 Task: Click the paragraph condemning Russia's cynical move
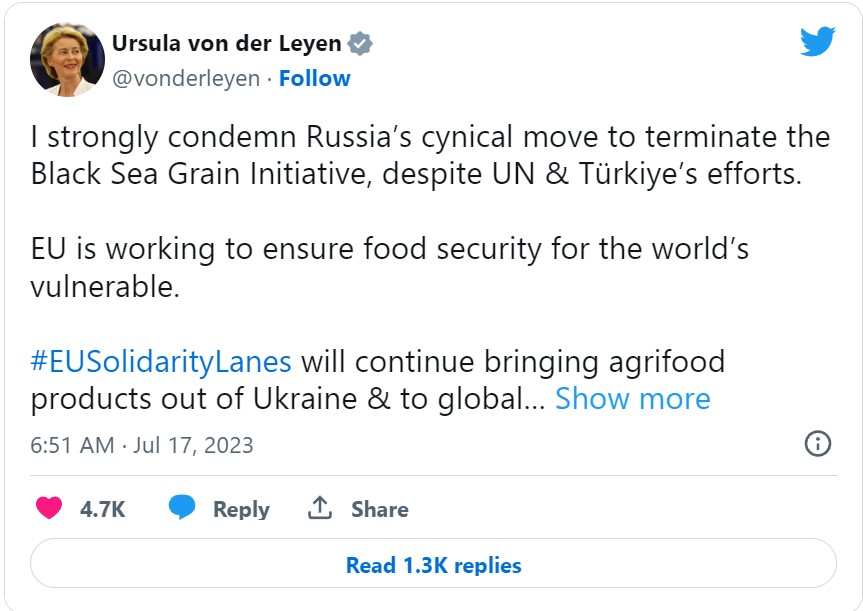[x=430, y=155]
